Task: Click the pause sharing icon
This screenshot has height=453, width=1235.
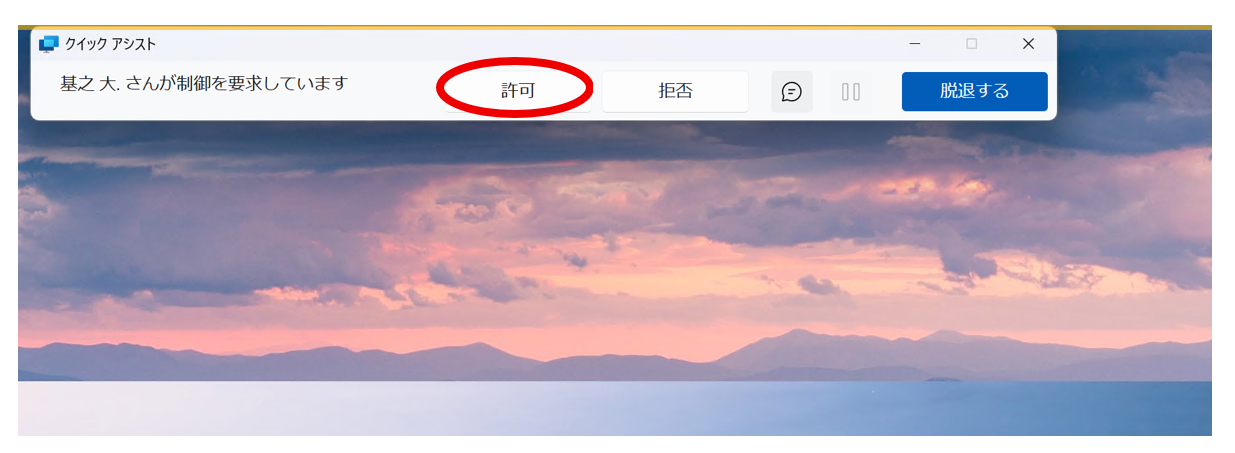Action: tap(851, 92)
